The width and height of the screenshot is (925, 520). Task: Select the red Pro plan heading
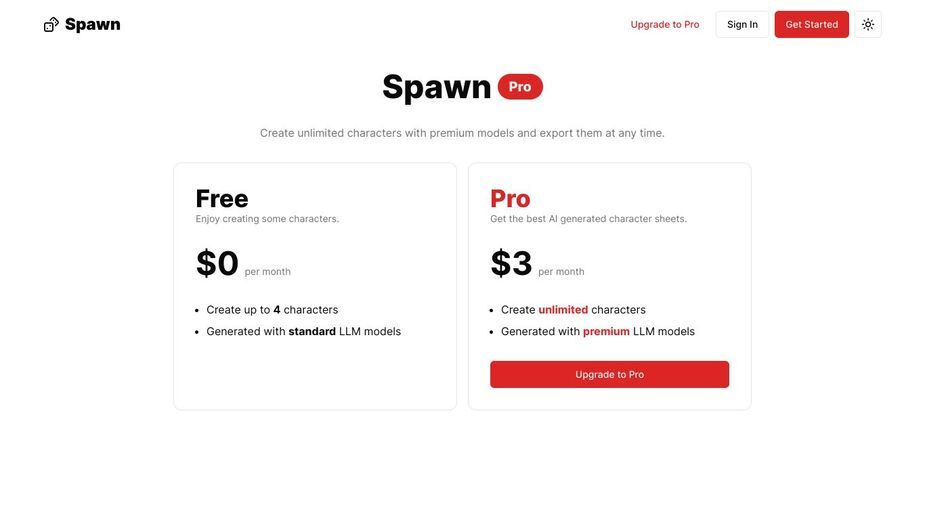[510, 198]
